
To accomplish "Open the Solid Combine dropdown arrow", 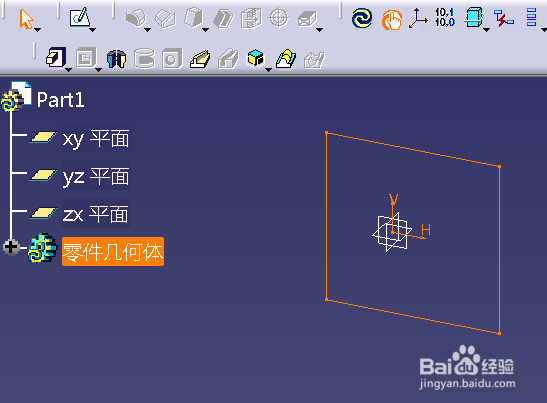I will pos(268,70).
